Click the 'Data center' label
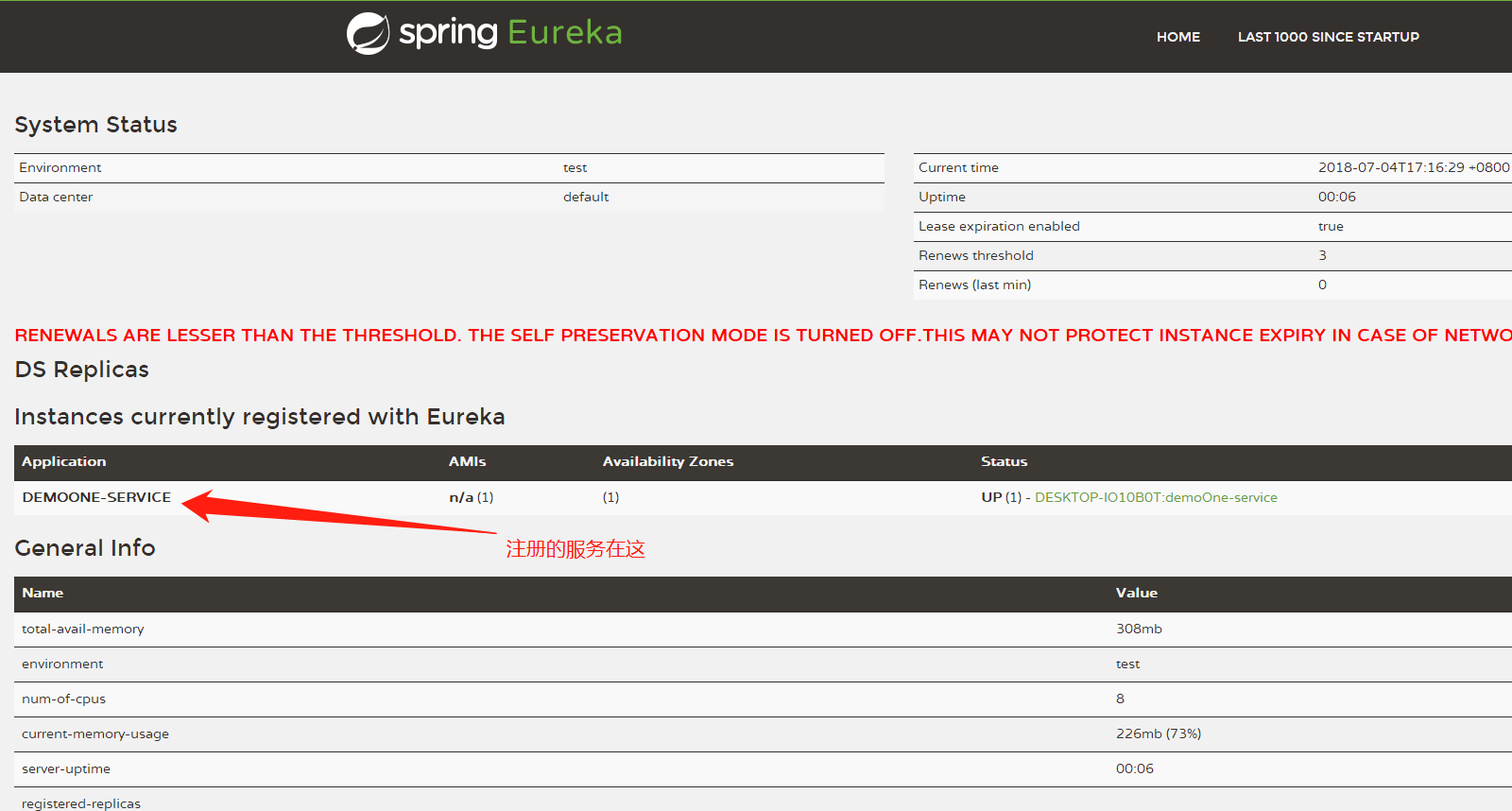Screen dimensions: 1512x811 click(56, 197)
